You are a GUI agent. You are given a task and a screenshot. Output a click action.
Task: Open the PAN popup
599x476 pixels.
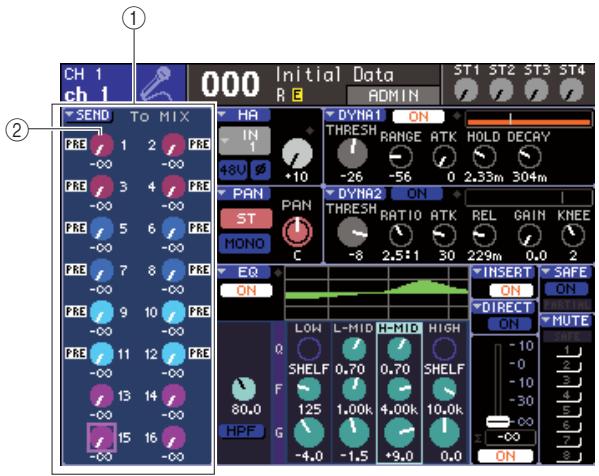(244, 194)
